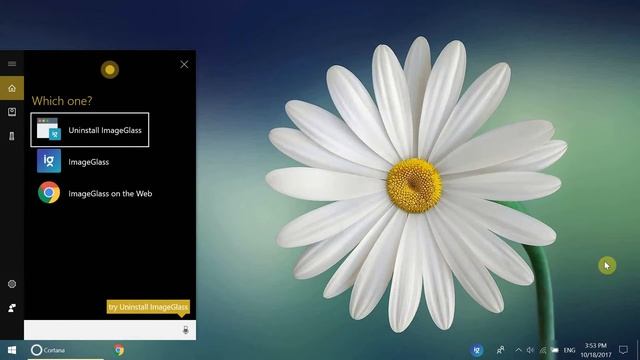
Task: Open Chrome from the taskbar
Action: pyautogui.click(x=119, y=350)
